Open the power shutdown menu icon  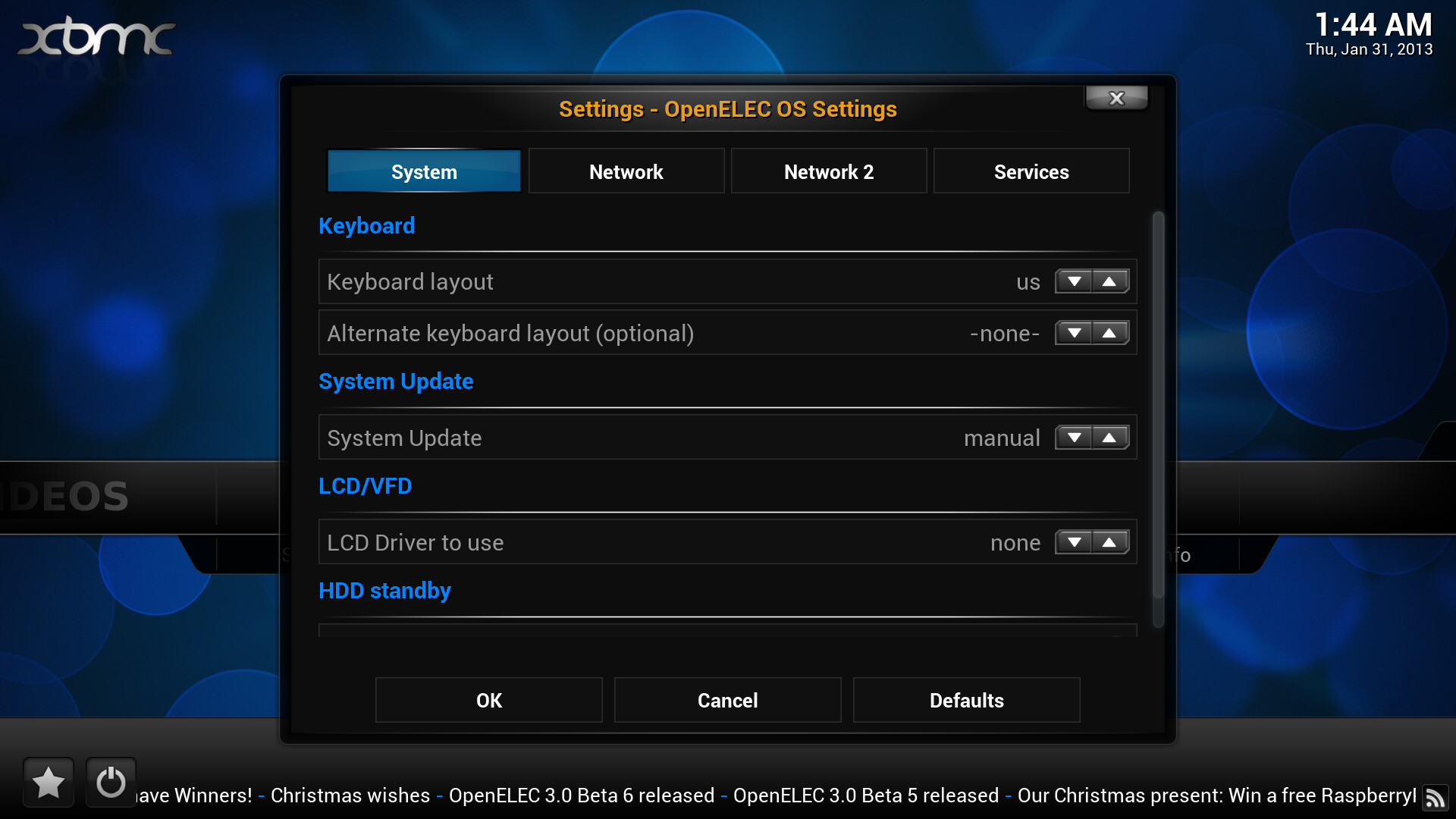[x=111, y=782]
